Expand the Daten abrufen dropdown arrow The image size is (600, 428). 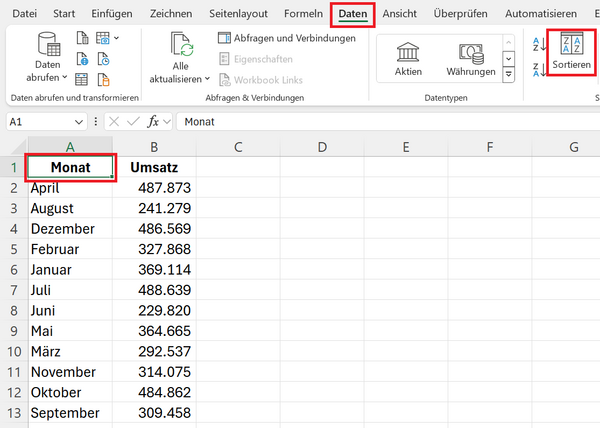65,77
